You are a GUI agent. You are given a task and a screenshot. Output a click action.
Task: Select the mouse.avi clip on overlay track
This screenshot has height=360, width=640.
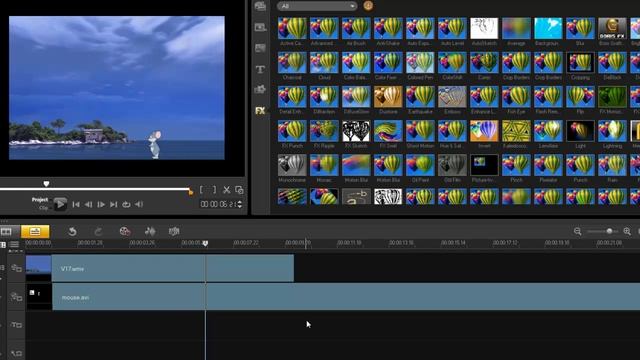coord(333,297)
